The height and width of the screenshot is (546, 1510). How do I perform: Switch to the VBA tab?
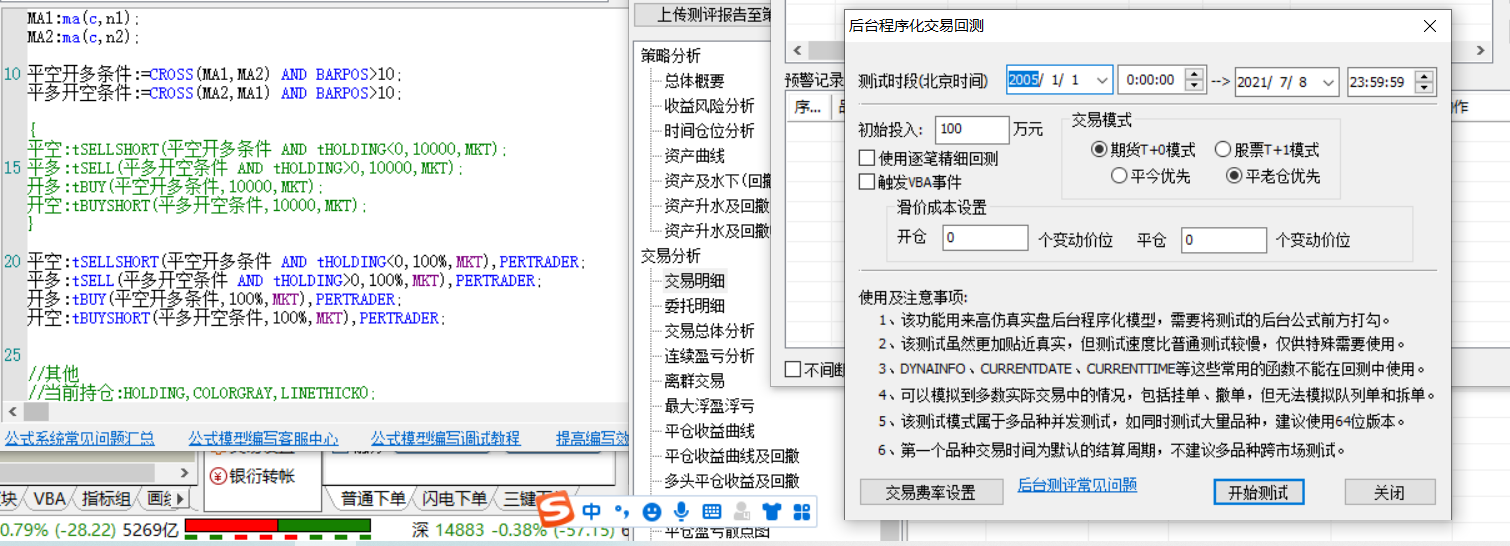(x=48, y=499)
